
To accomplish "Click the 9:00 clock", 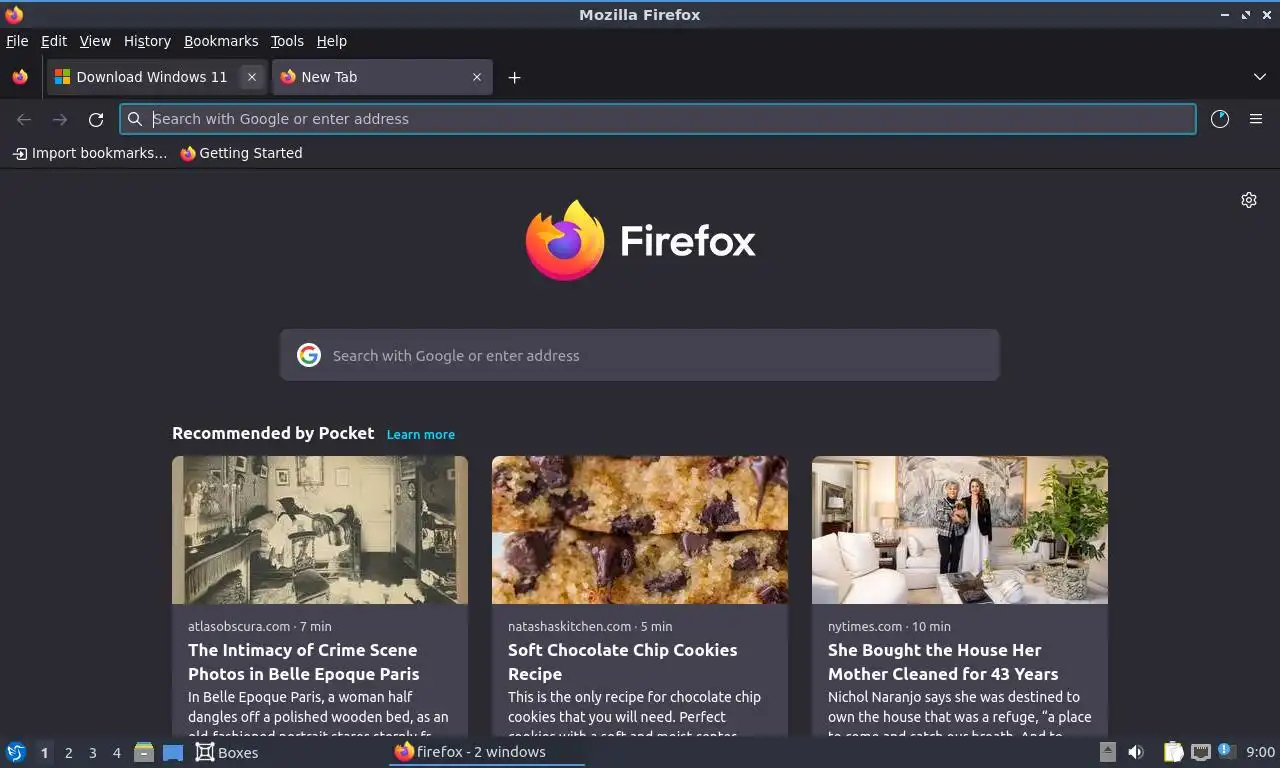I will (1260, 752).
